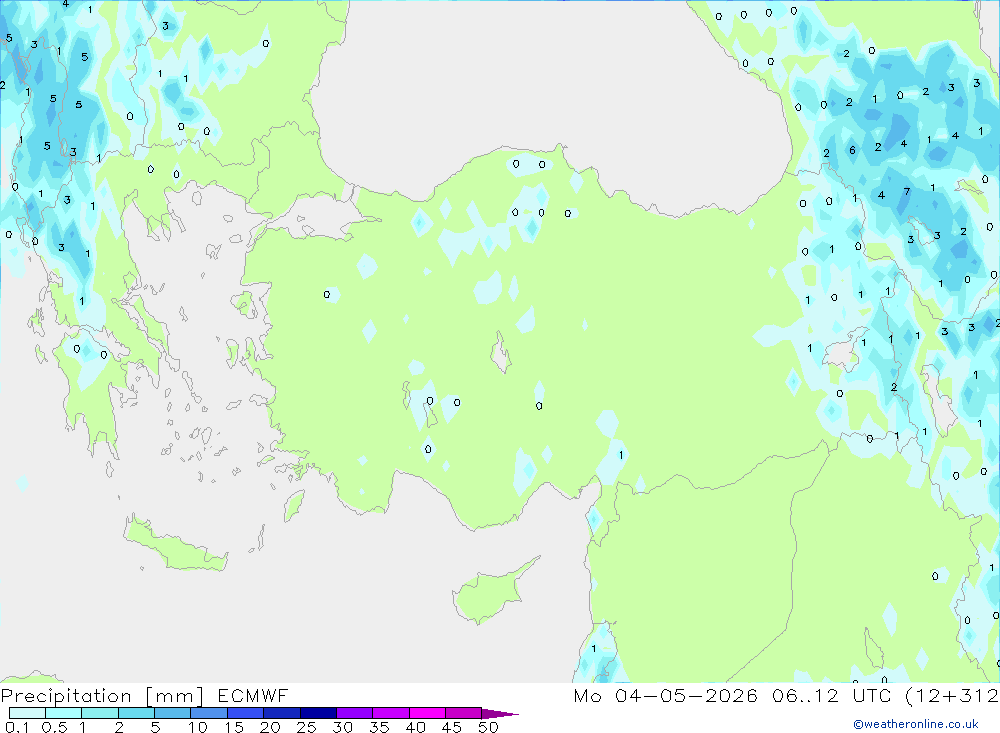Click the precipitation value "6" on map
The width and height of the screenshot is (1000, 733).
[852, 151]
